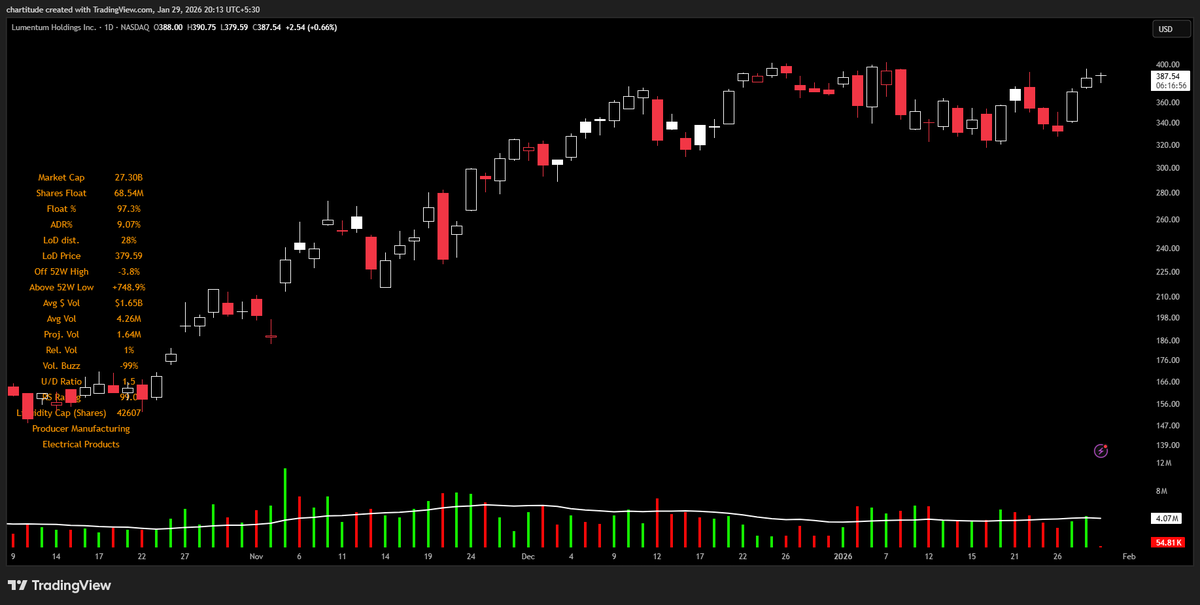
Task: Click the 225.00 price axis label
Action: (1167, 270)
